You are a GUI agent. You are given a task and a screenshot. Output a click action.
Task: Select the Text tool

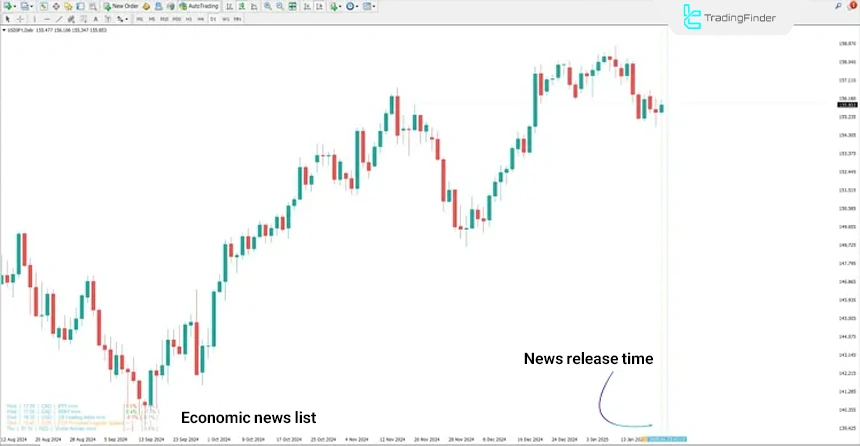tap(95, 19)
